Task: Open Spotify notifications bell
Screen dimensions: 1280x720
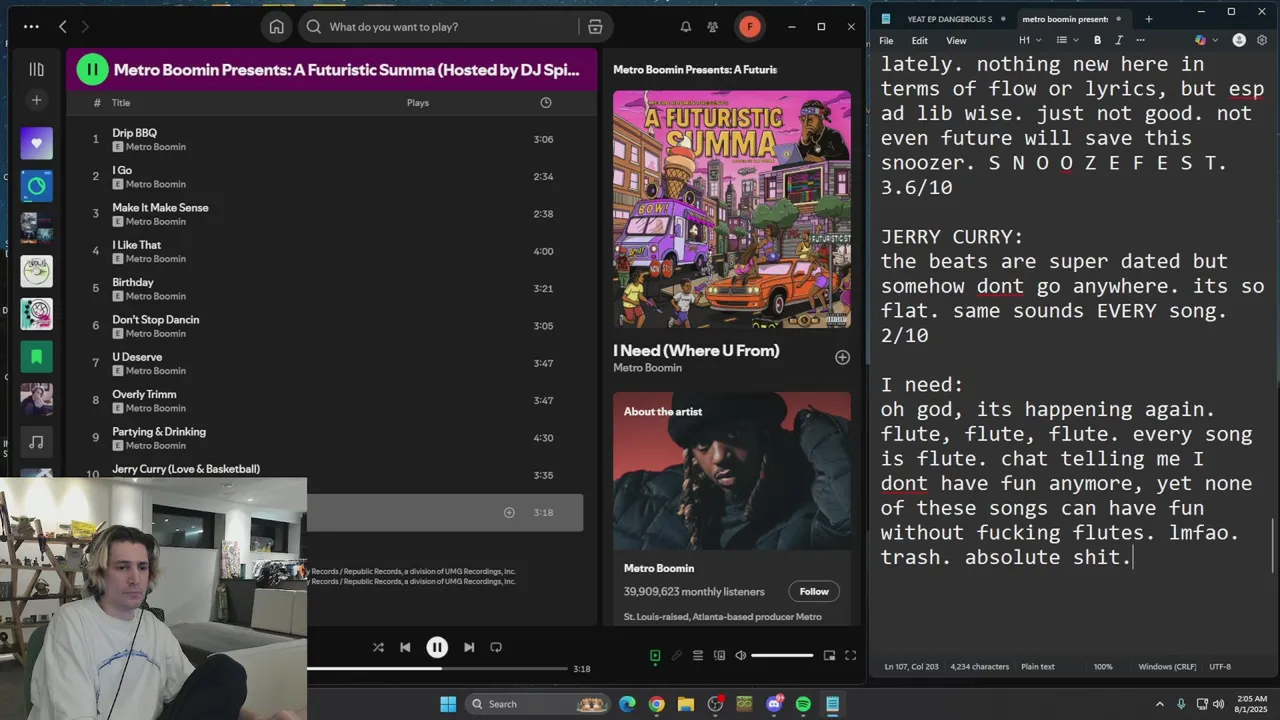Action: pos(686,27)
